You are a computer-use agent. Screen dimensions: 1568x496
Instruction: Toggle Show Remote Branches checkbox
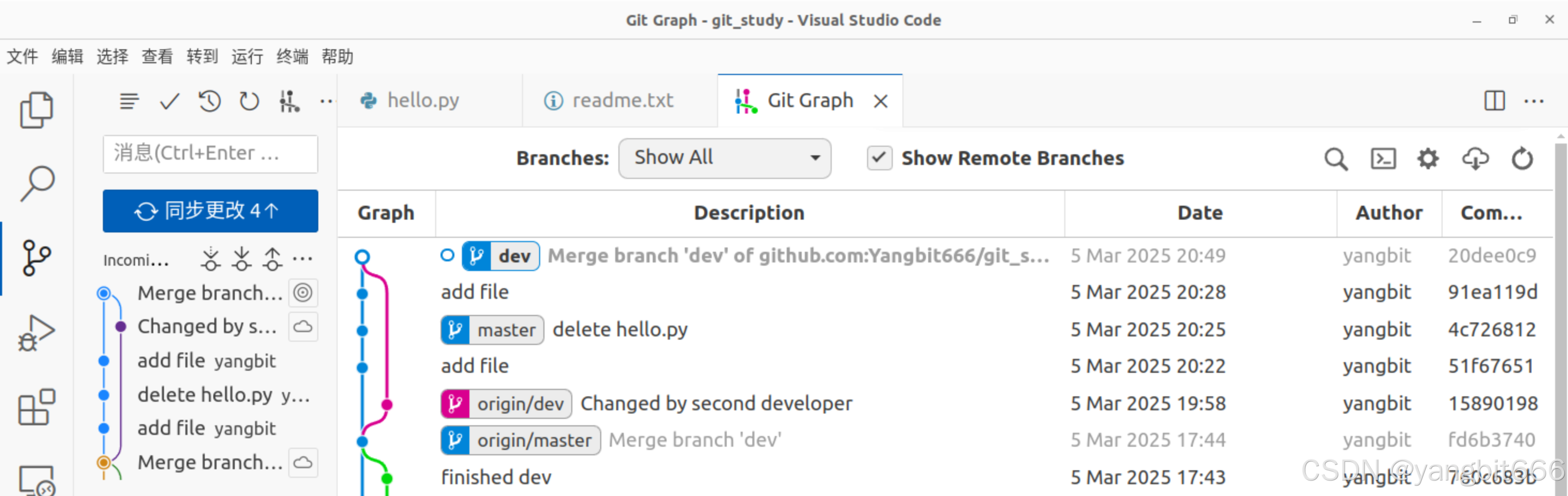coord(879,158)
